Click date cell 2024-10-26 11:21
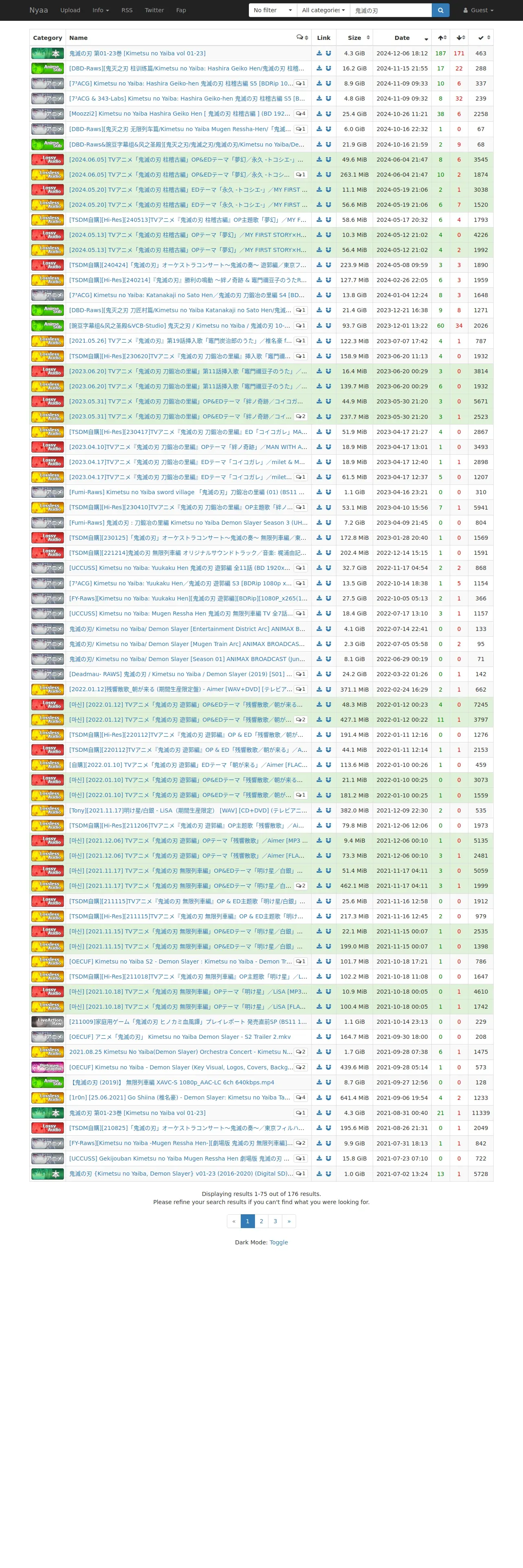This screenshot has height=1568, width=523. 402,114
